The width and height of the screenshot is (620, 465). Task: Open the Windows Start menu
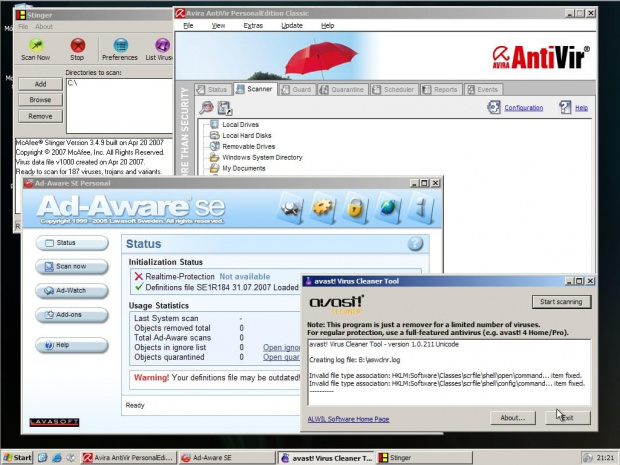(x=18, y=458)
